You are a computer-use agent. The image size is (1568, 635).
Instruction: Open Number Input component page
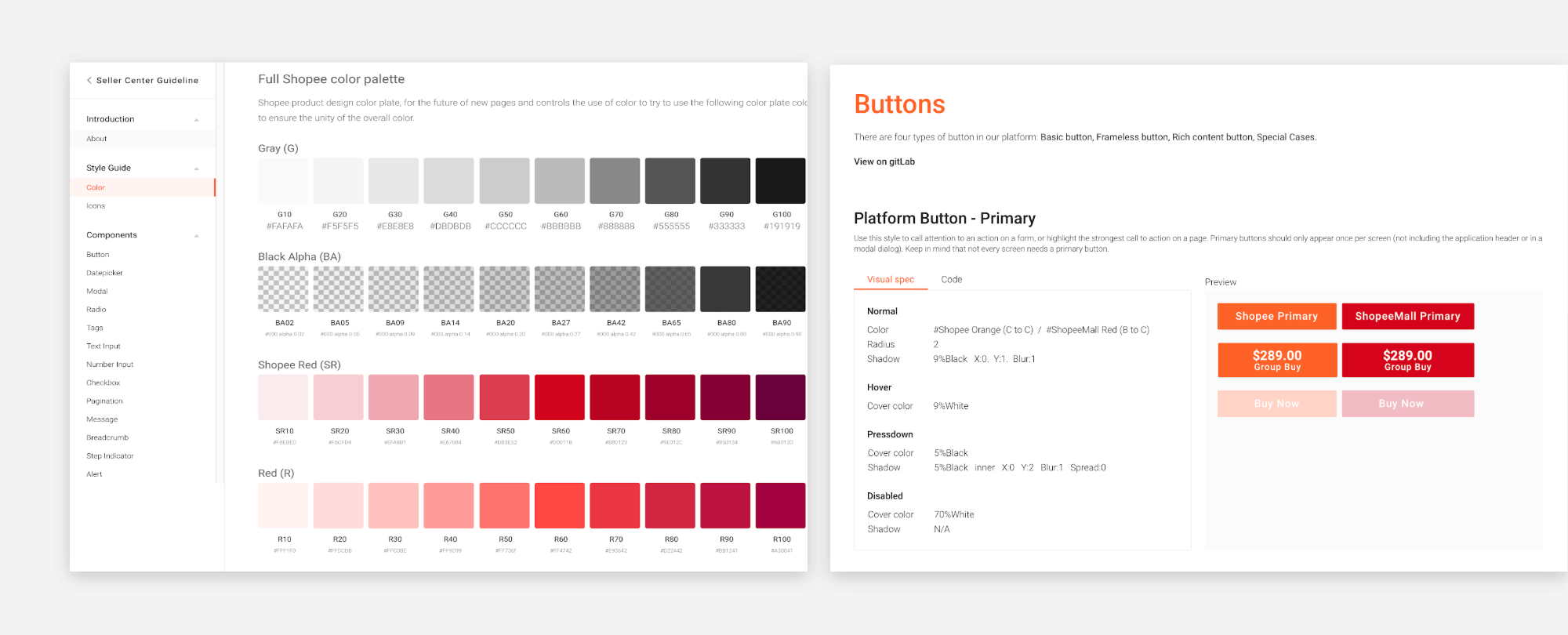tap(110, 365)
